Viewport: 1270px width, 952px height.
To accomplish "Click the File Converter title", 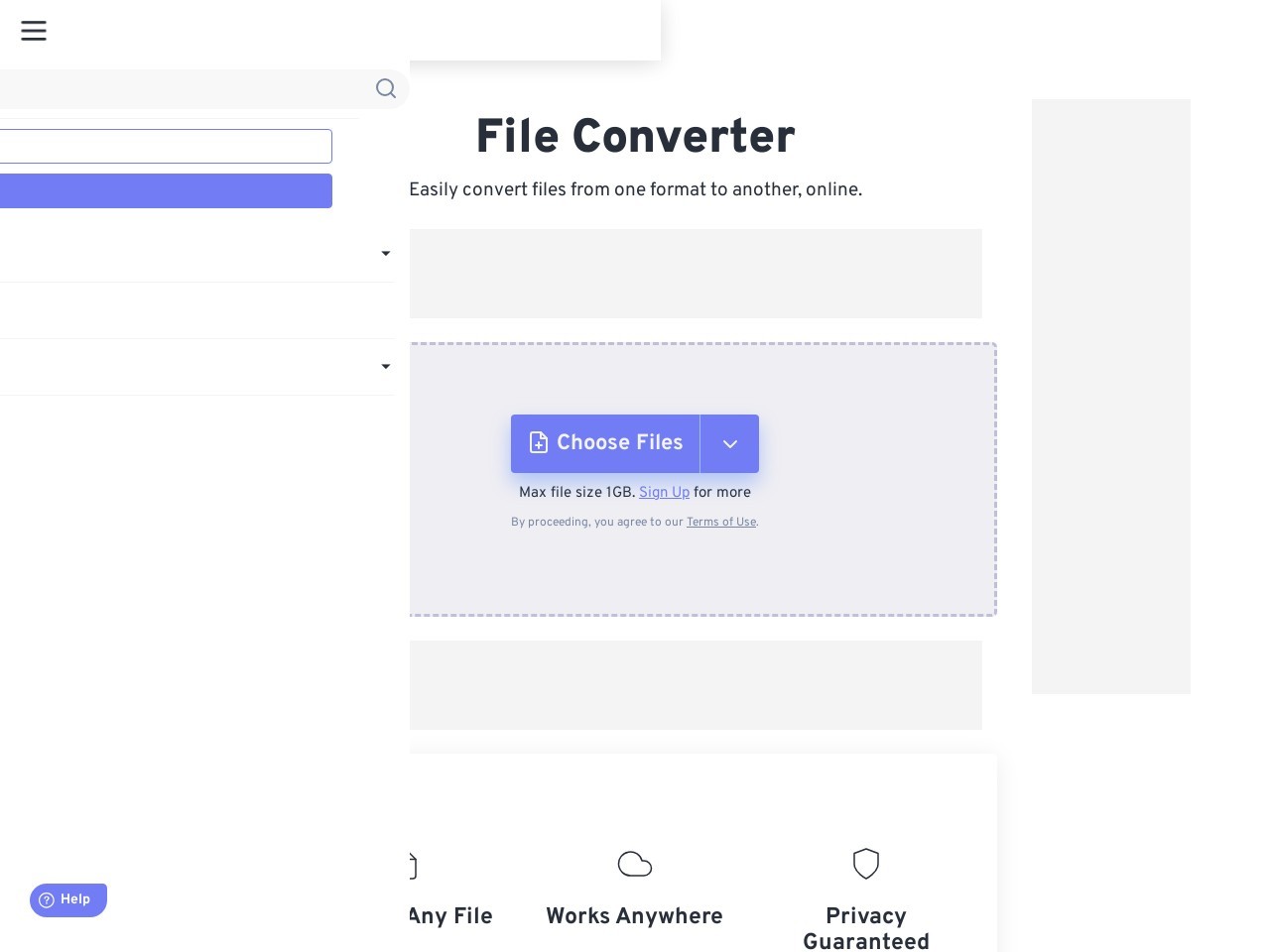I will pyautogui.click(x=635, y=137).
